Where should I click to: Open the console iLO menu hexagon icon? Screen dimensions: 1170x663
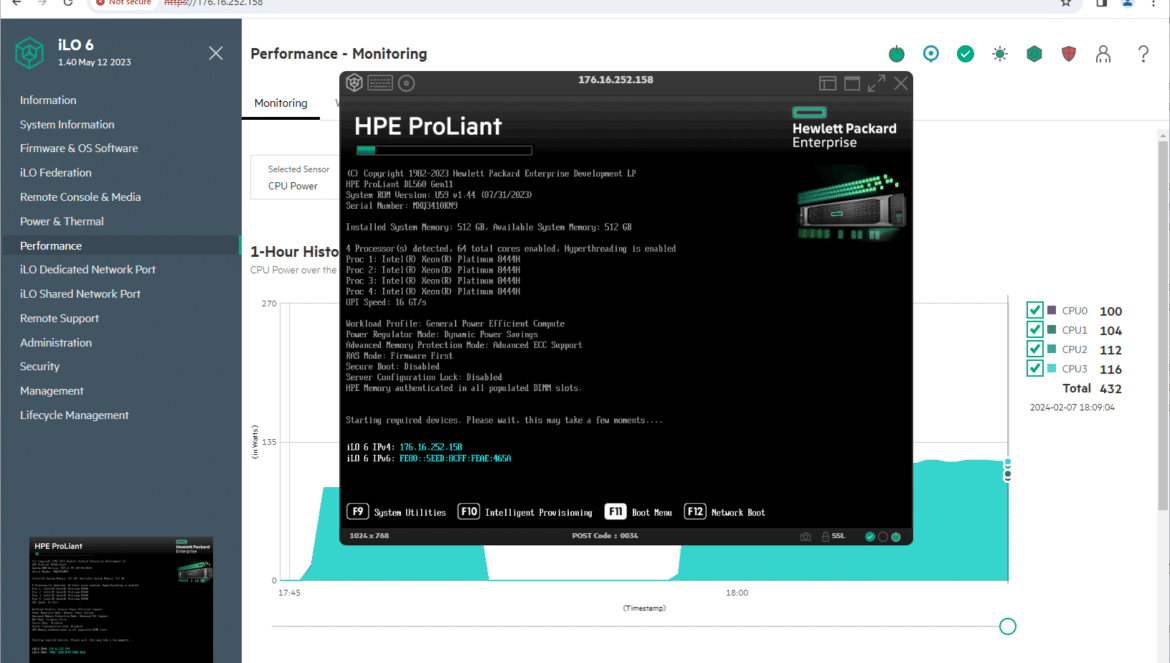[x=354, y=83]
